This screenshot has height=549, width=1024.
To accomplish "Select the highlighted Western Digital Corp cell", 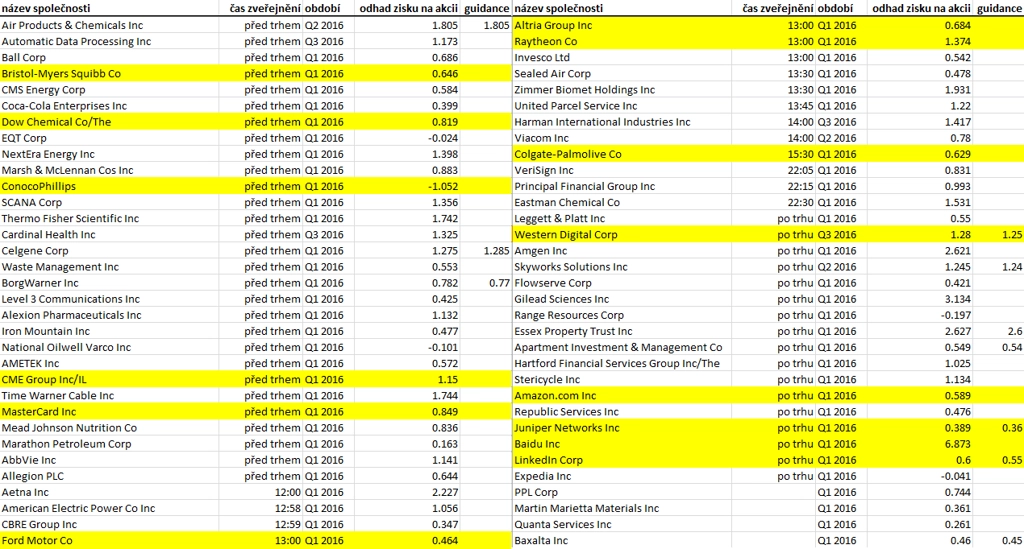I will pyautogui.click(x=622, y=234).
